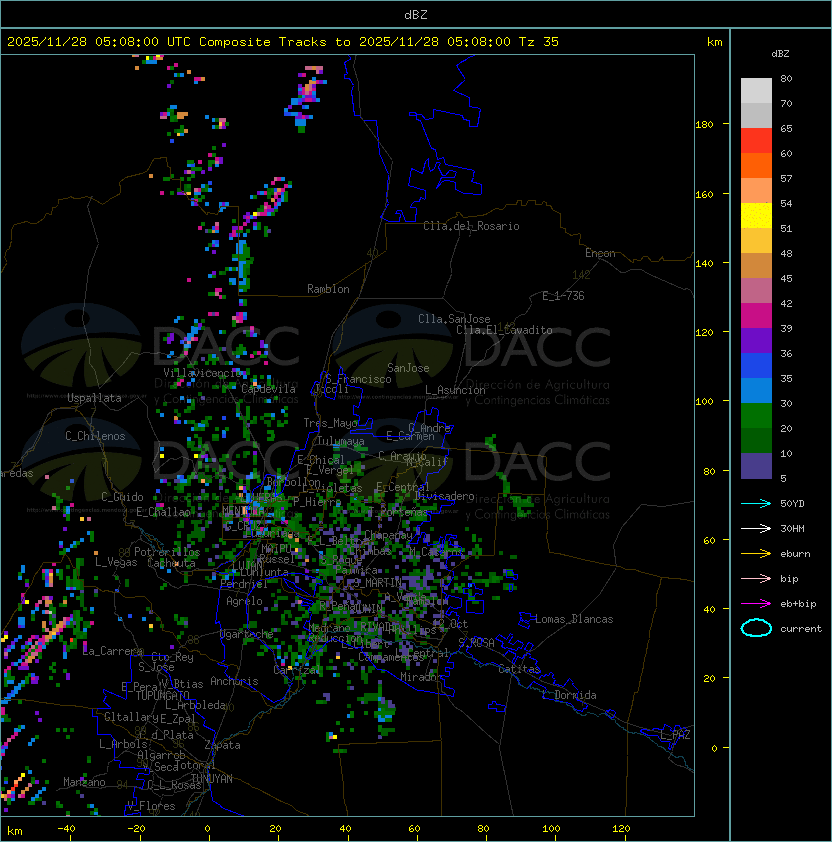832x842 pixels.
Task: Click the cyan 50YD arrow in the legend
Action: pyautogui.click(x=756, y=503)
